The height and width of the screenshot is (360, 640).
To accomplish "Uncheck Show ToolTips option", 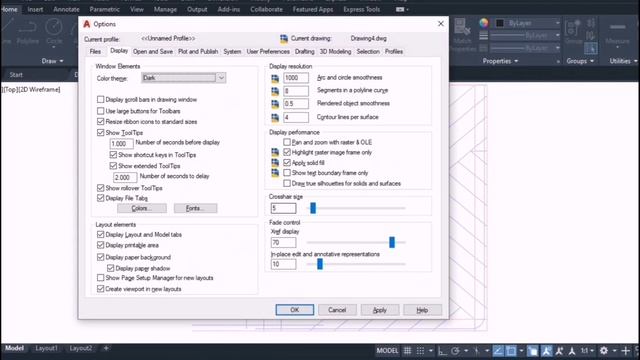I will [100, 132].
